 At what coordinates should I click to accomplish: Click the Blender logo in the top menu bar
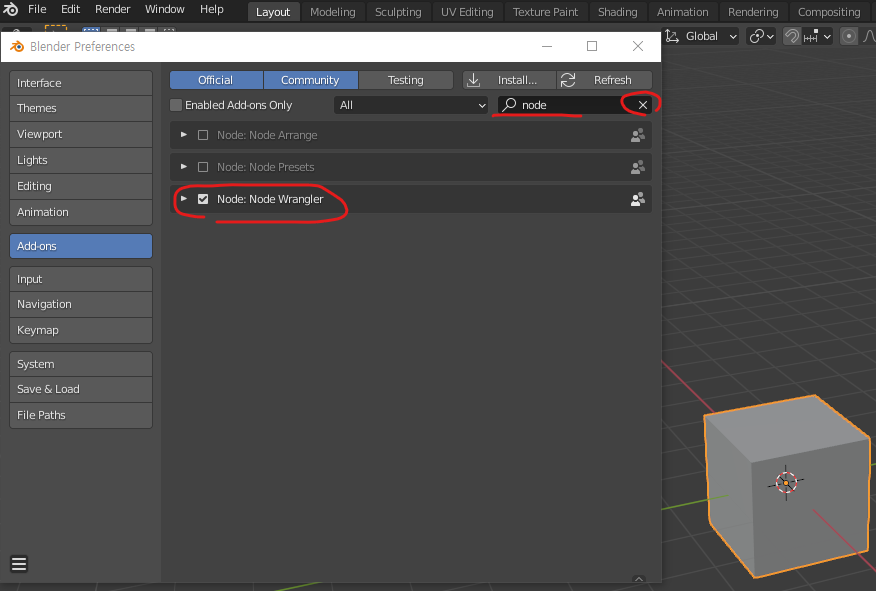pyautogui.click(x=11, y=9)
